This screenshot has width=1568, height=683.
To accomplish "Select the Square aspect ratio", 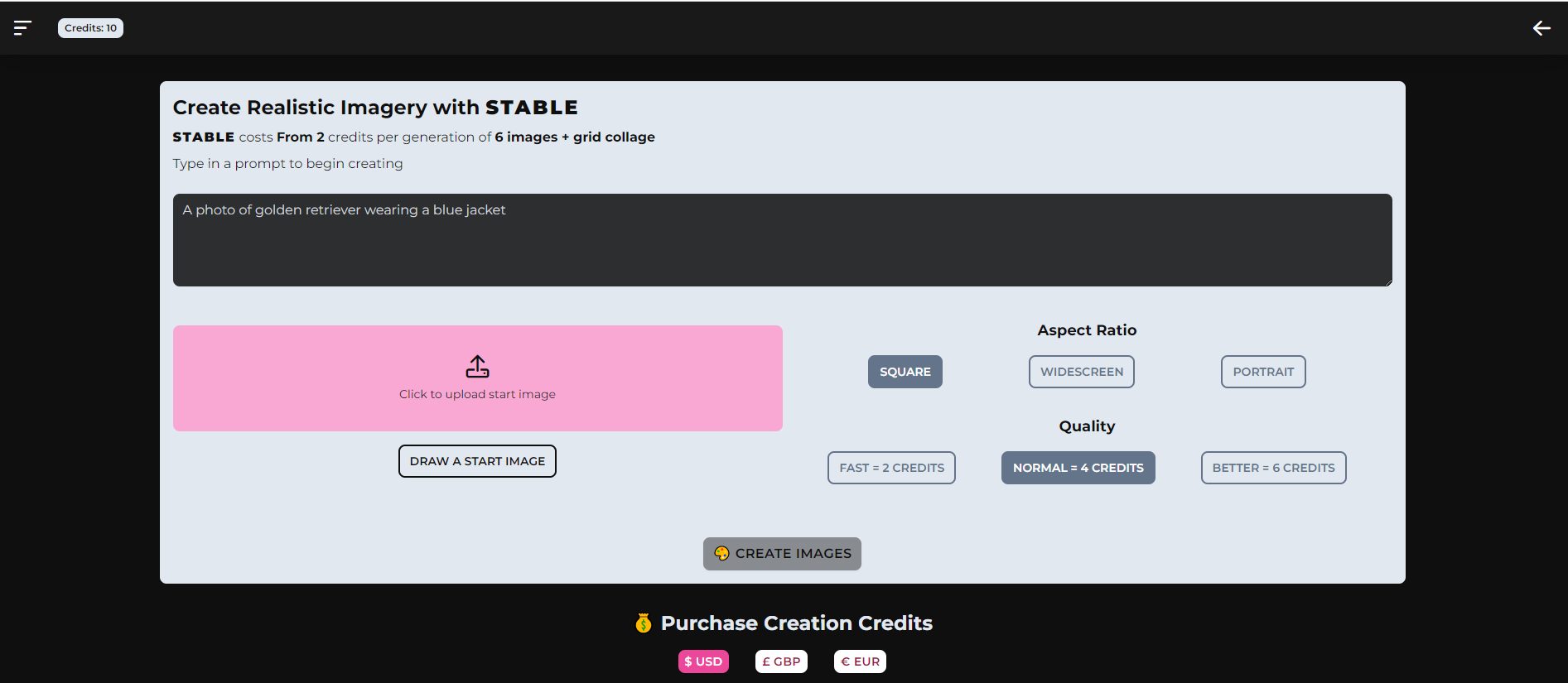I will [x=905, y=372].
